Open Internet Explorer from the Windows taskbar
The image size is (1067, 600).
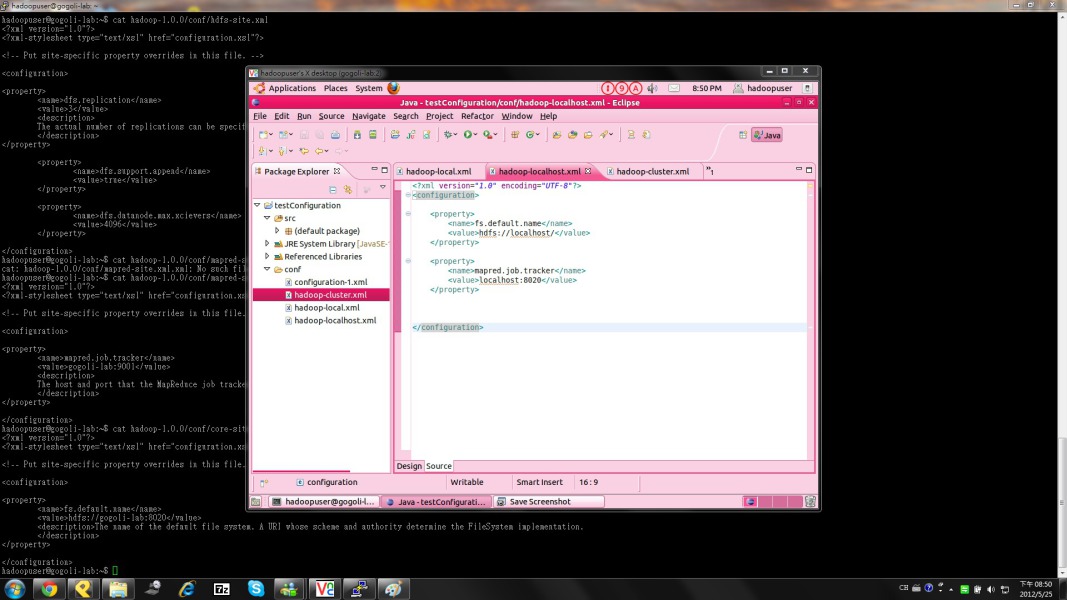(x=186, y=588)
